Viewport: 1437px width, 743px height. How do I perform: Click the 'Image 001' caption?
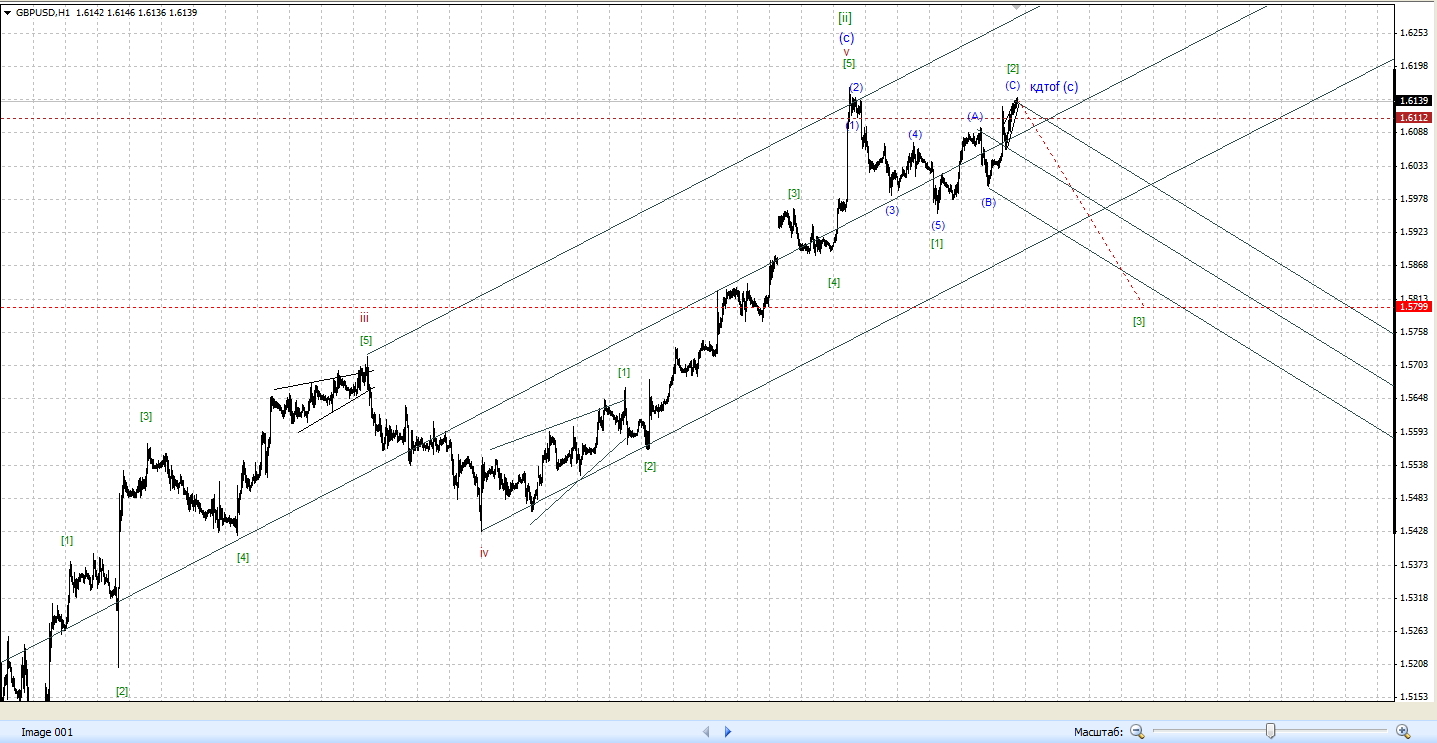click(x=47, y=732)
